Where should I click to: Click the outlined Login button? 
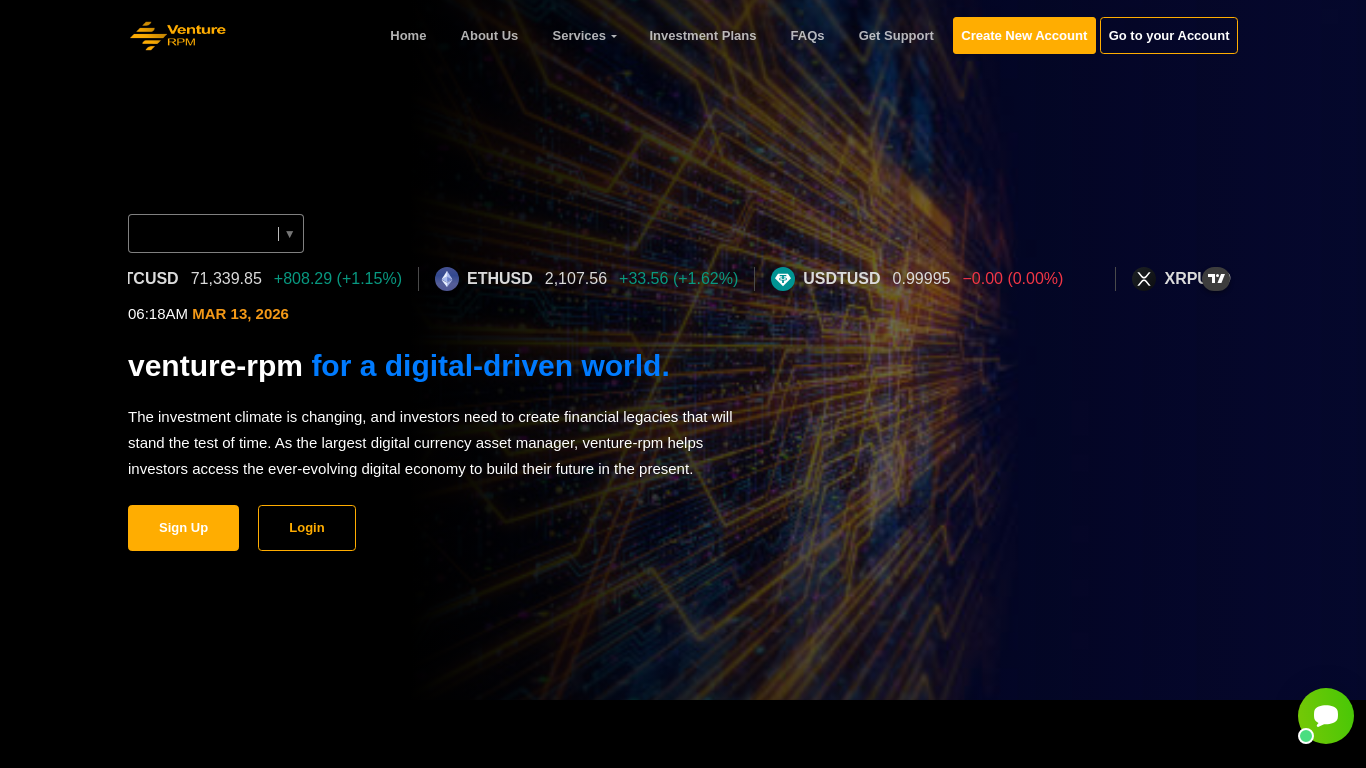point(307,528)
